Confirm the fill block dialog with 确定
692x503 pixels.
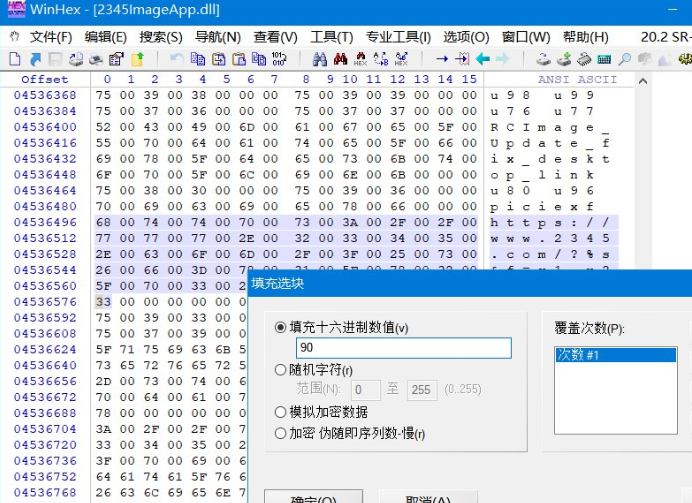pyautogui.click(x=313, y=497)
